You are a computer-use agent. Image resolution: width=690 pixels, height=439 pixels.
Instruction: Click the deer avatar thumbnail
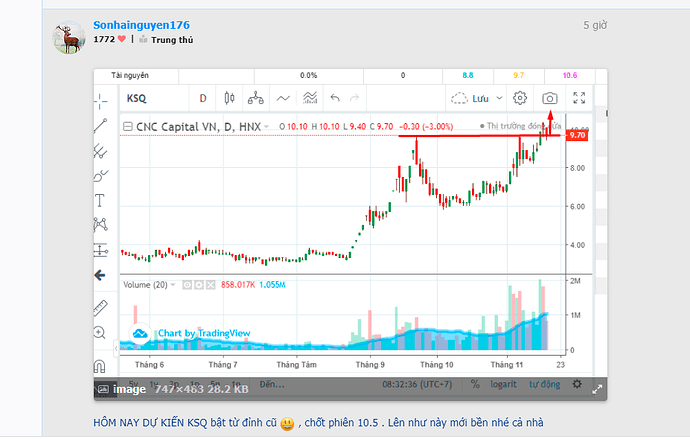(x=68, y=37)
